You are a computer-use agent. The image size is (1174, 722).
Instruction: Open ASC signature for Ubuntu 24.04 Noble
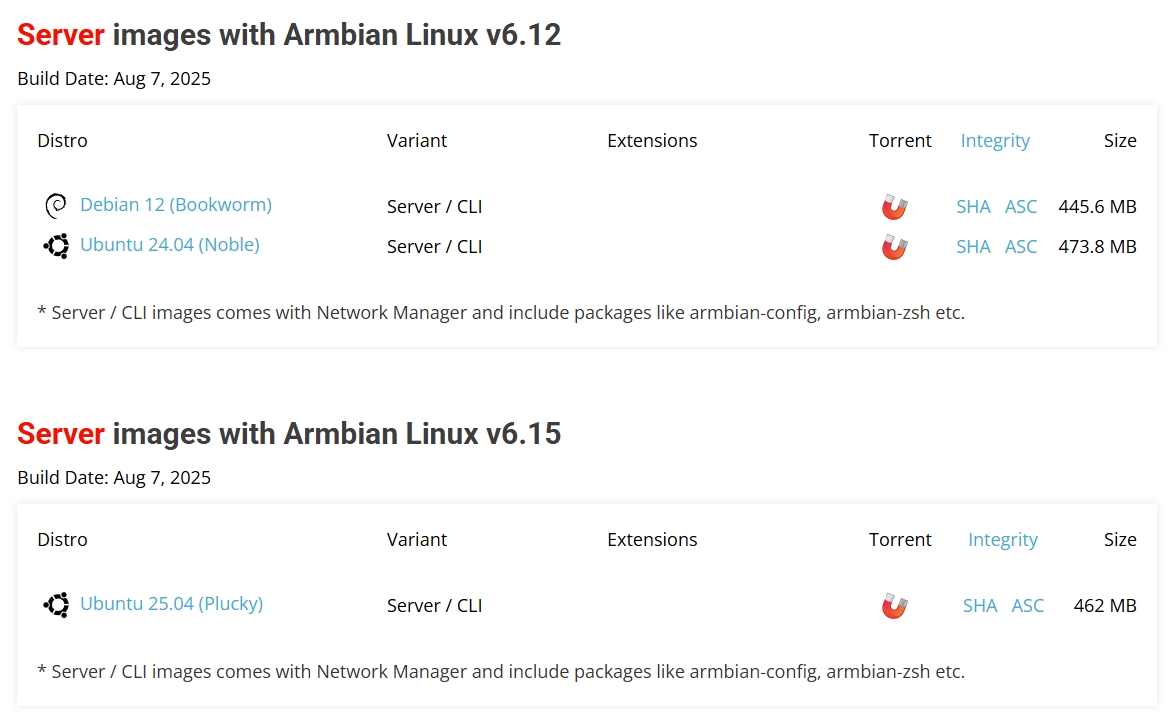pos(1021,247)
